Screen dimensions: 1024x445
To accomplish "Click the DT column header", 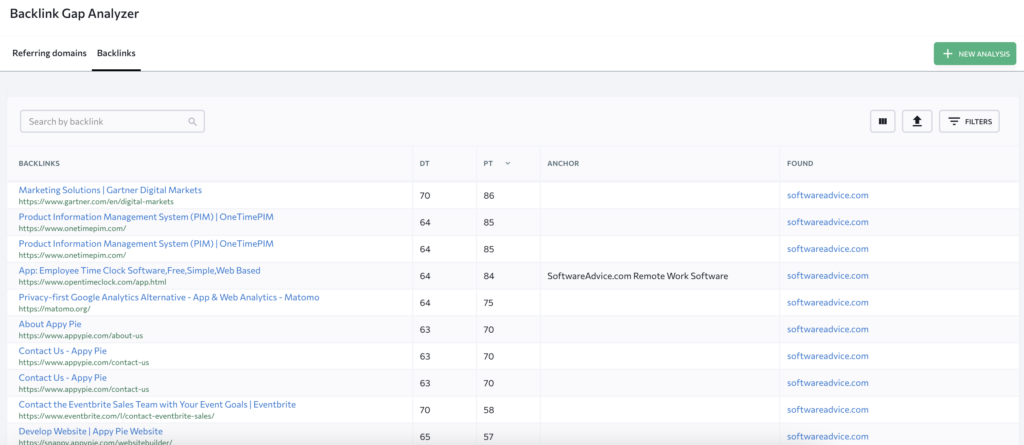I will pyautogui.click(x=424, y=163).
